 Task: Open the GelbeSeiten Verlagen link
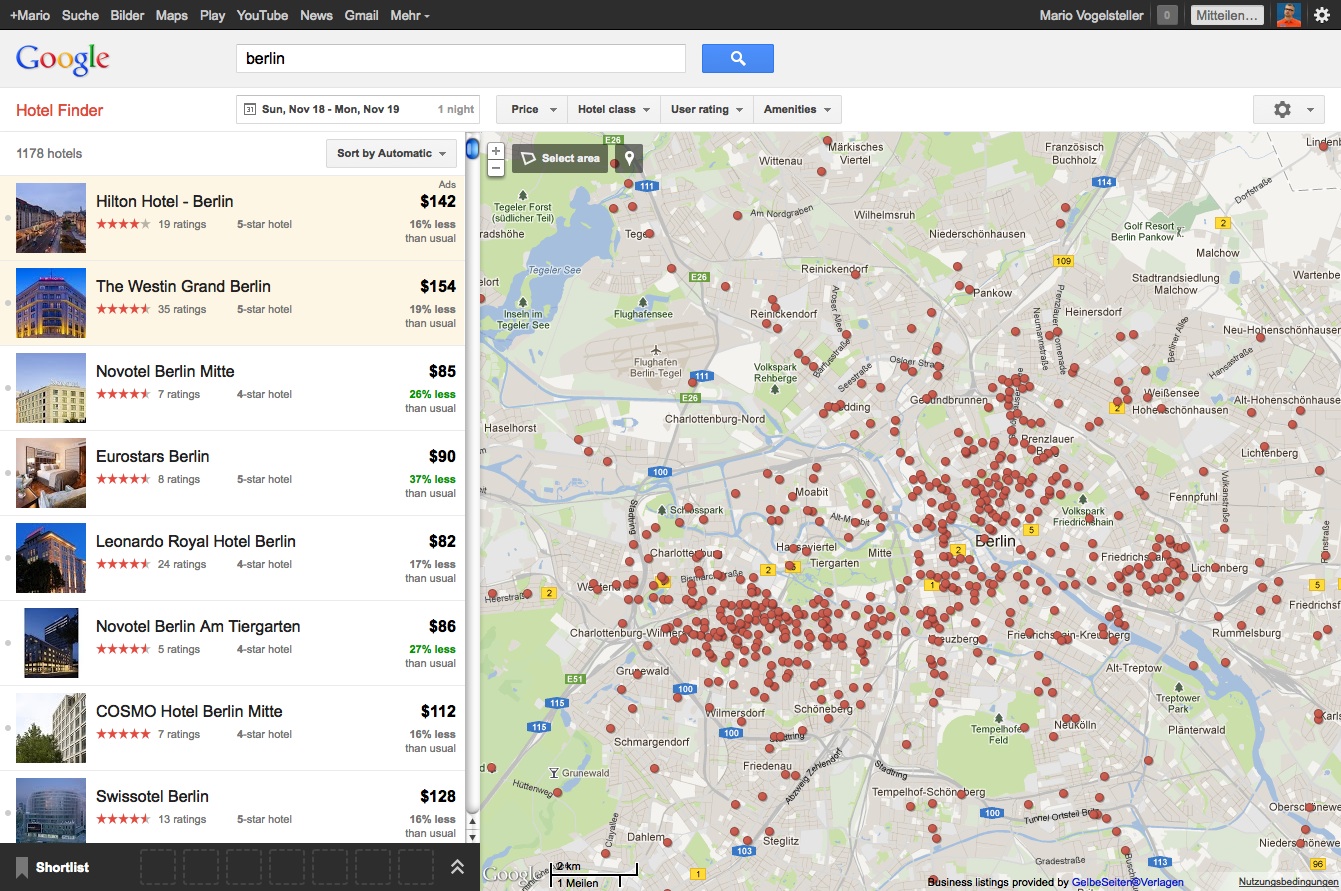pos(1128,882)
